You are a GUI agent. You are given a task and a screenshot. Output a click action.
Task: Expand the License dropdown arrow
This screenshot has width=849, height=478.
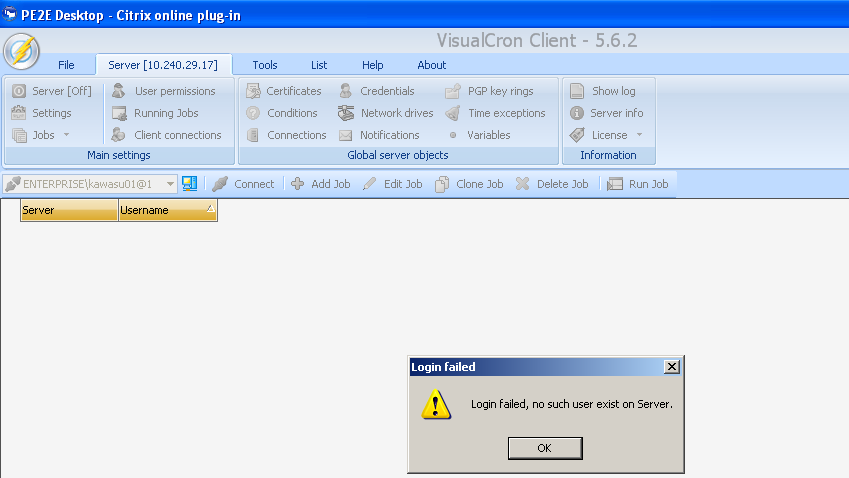[639, 135]
